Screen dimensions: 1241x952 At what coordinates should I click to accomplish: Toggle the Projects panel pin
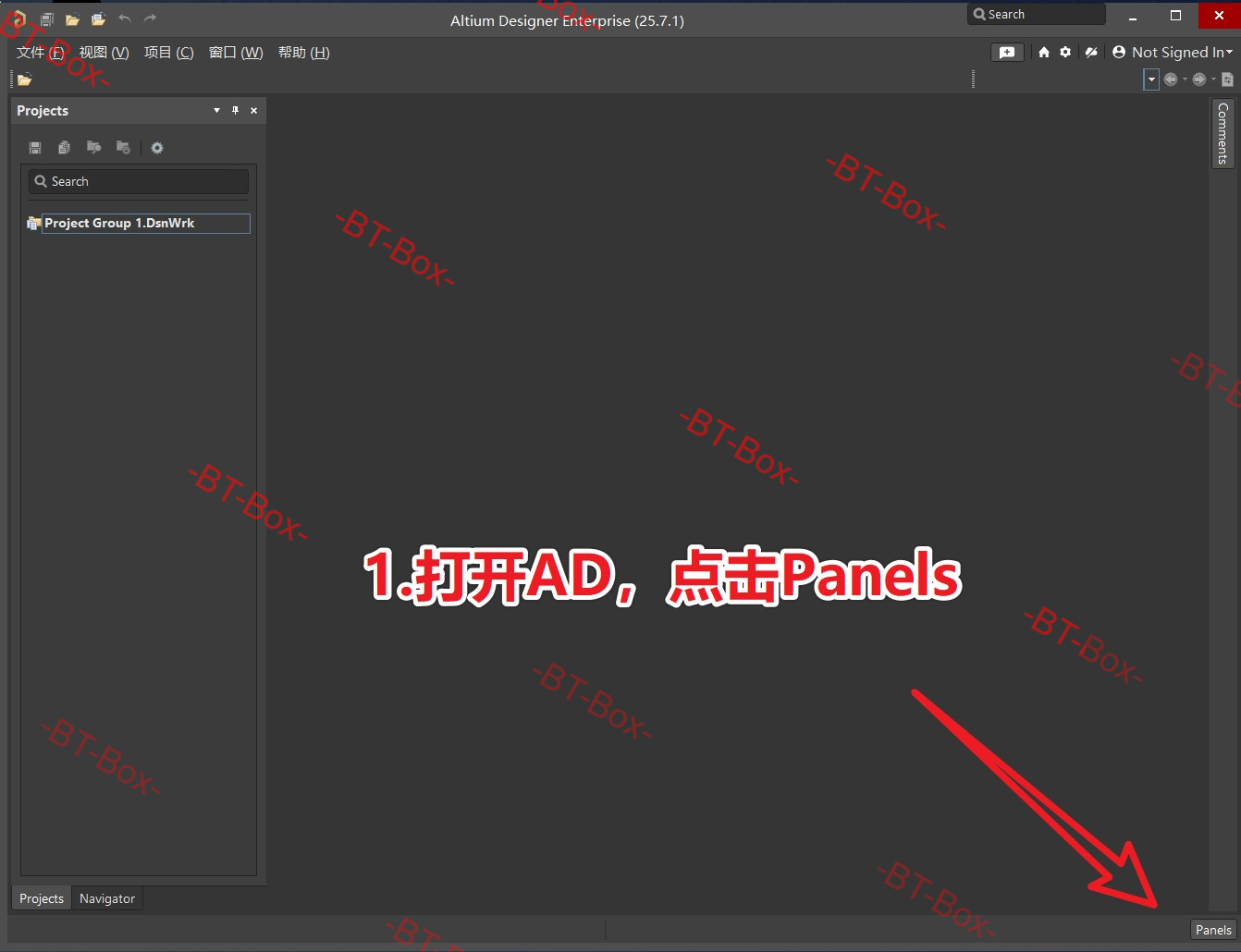[x=235, y=111]
